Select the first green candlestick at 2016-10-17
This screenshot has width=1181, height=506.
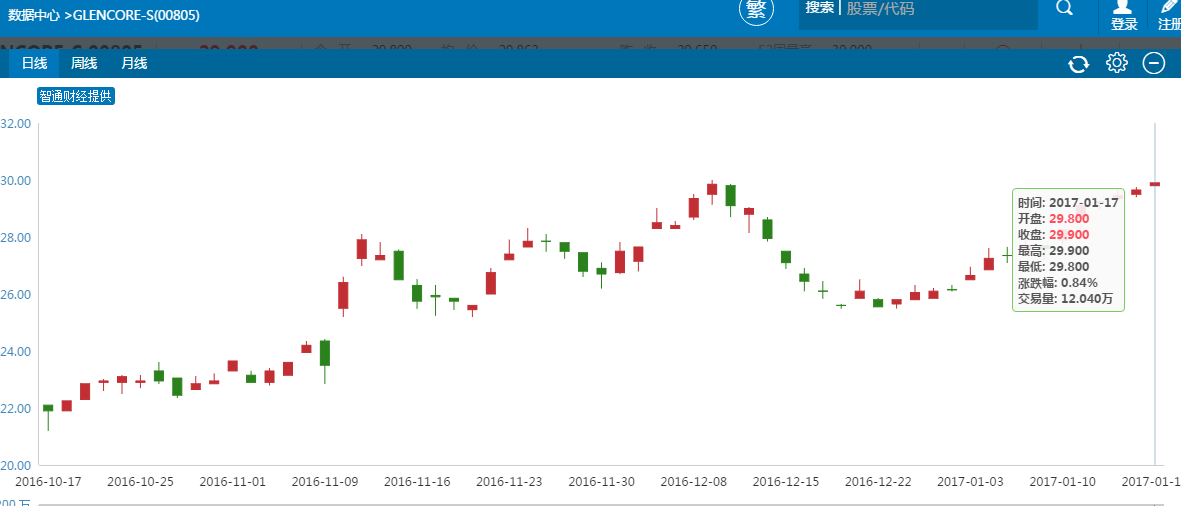point(48,408)
